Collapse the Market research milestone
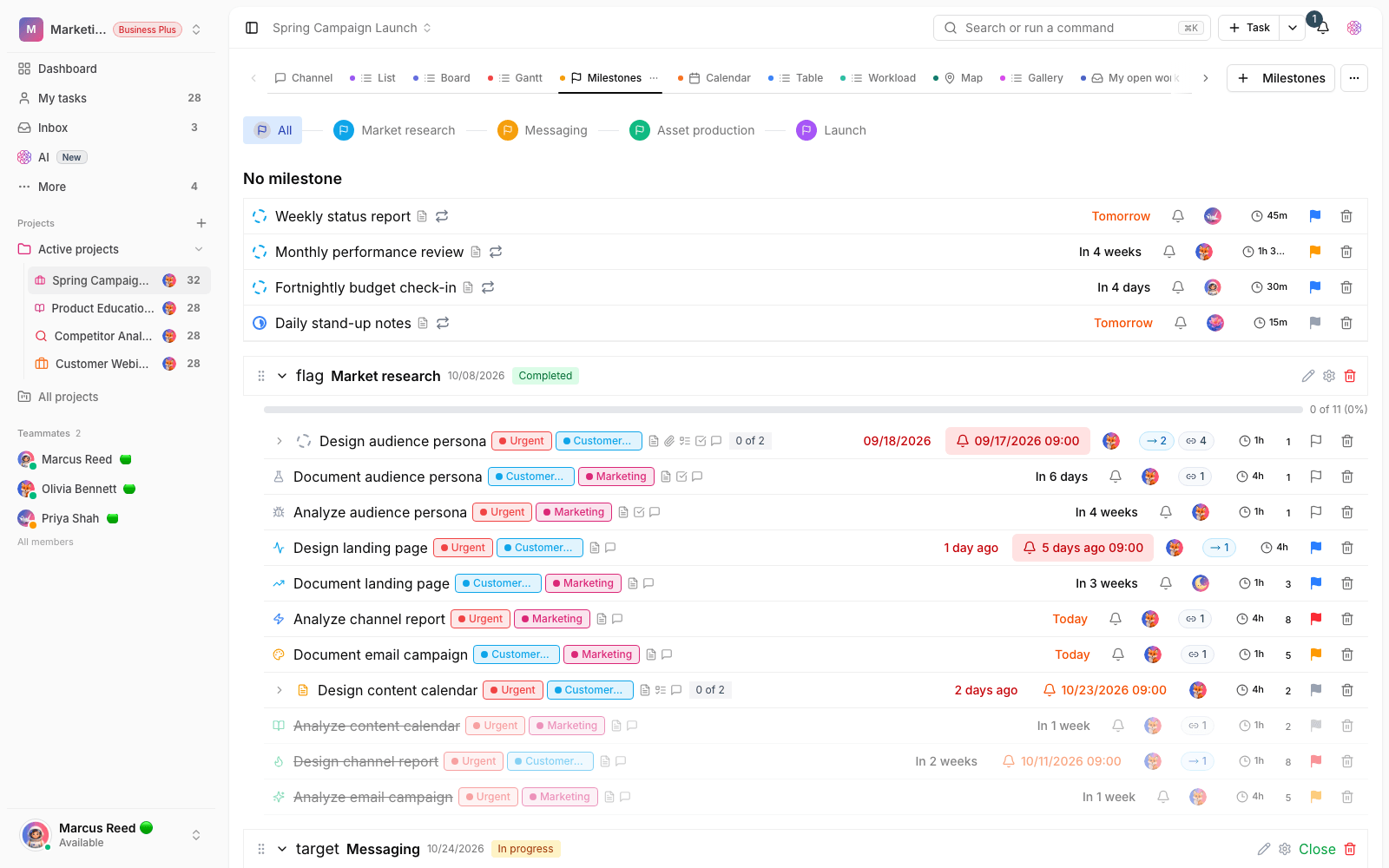 [x=282, y=376]
